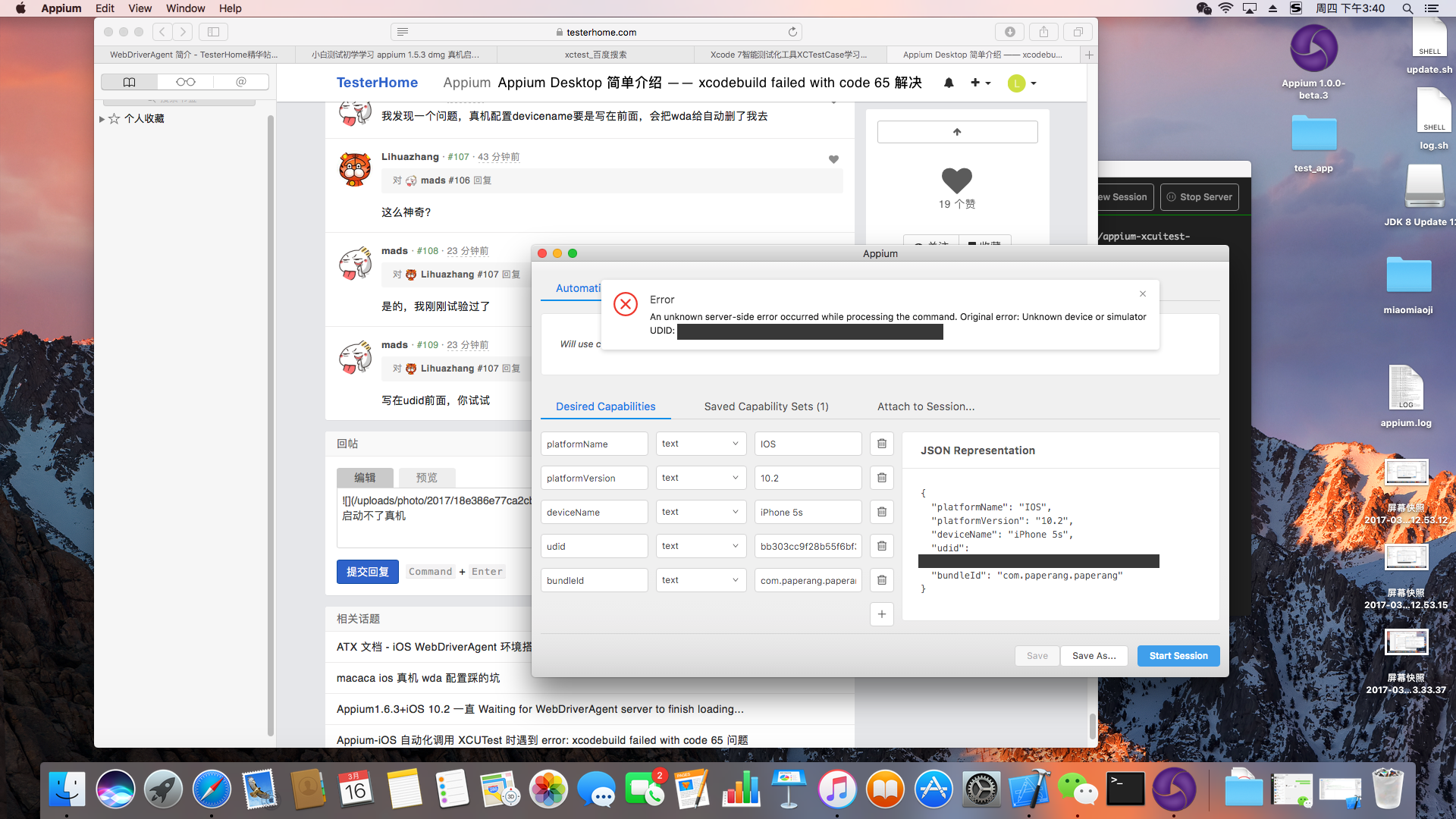
Task: Edit the bundleId capability name field
Action: tap(594, 580)
